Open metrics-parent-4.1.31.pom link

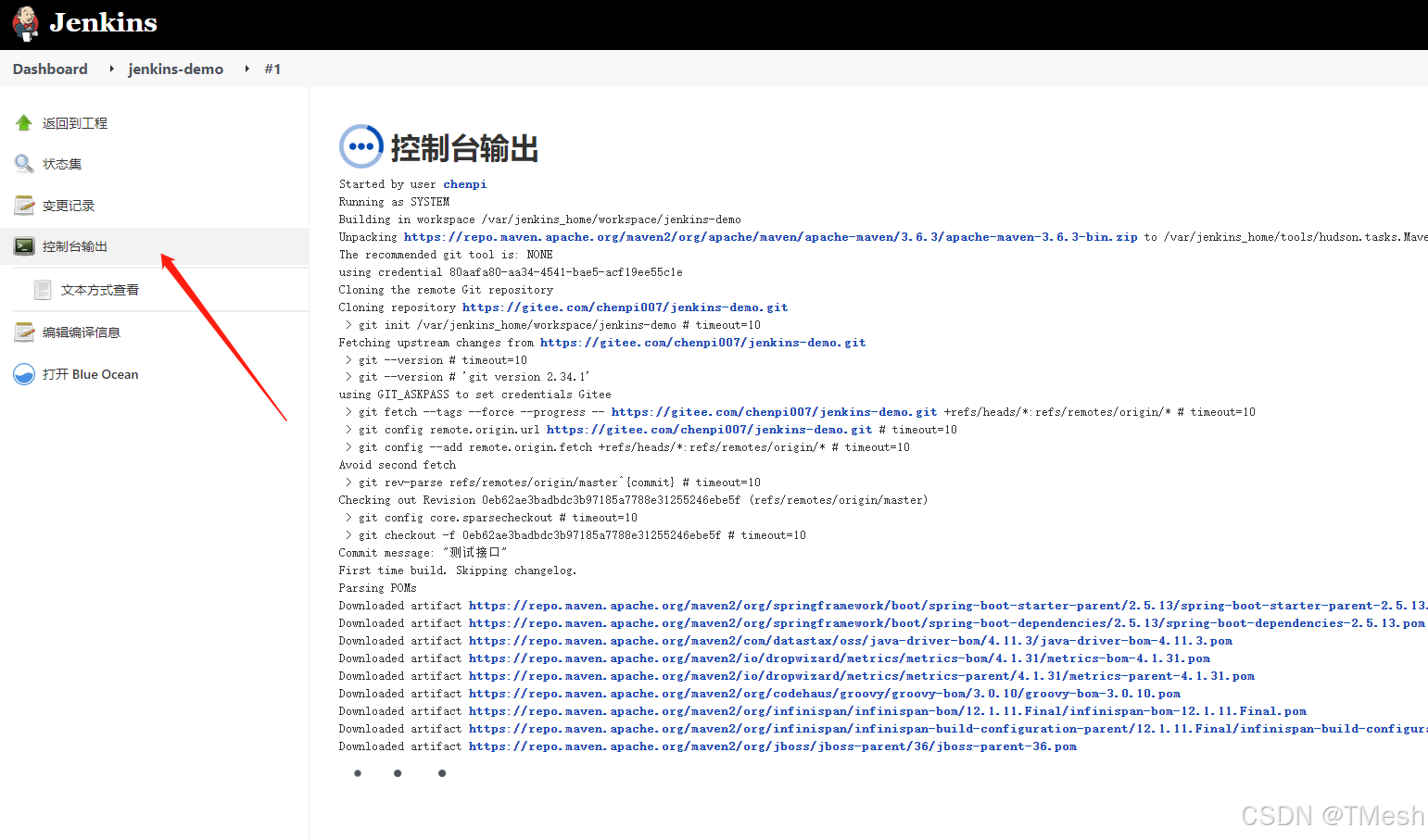pos(862,676)
